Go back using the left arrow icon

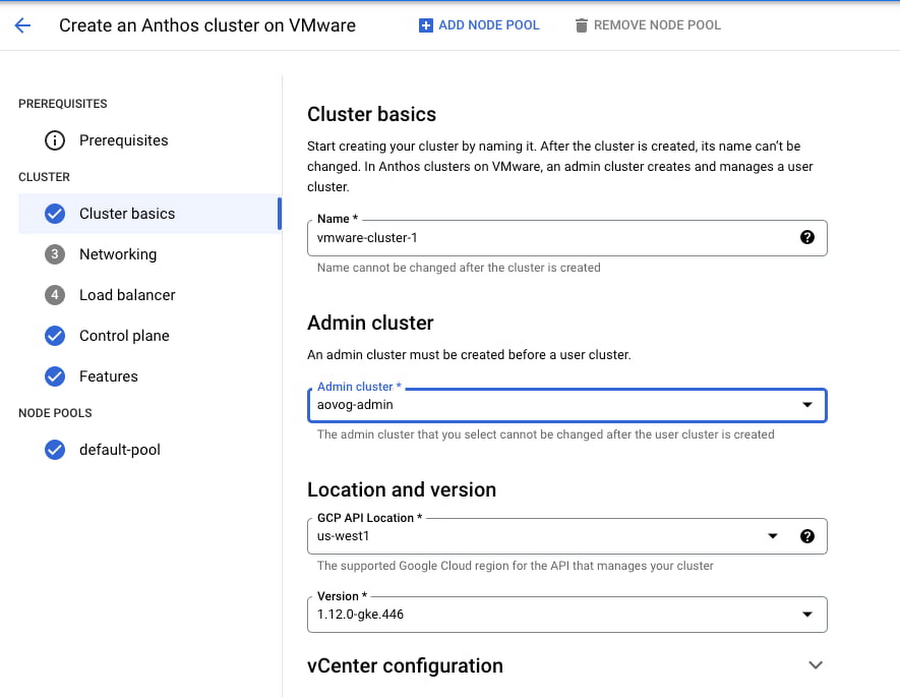[x=22, y=25]
